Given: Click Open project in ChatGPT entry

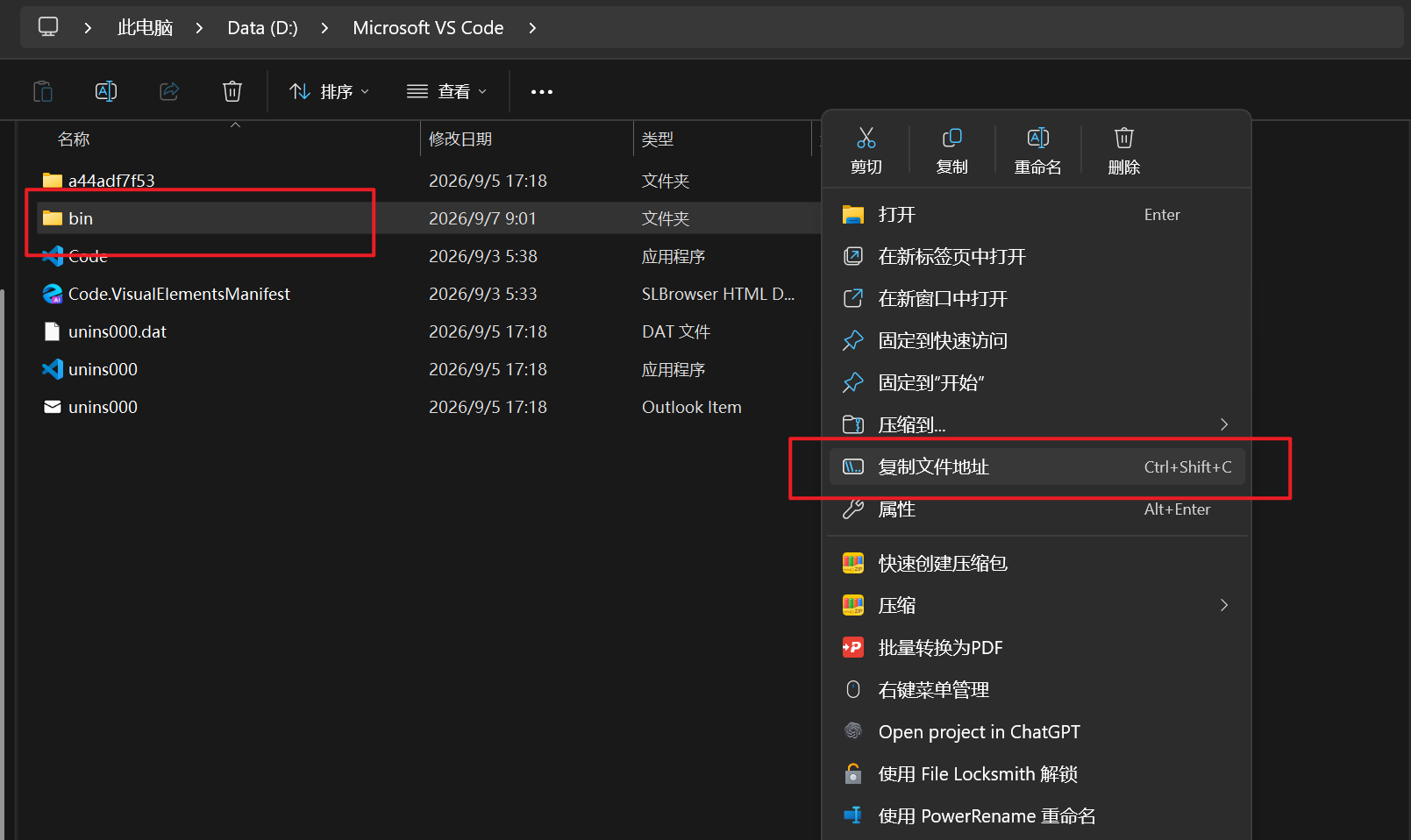Looking at the screenshot, I should pos(1037,732).
